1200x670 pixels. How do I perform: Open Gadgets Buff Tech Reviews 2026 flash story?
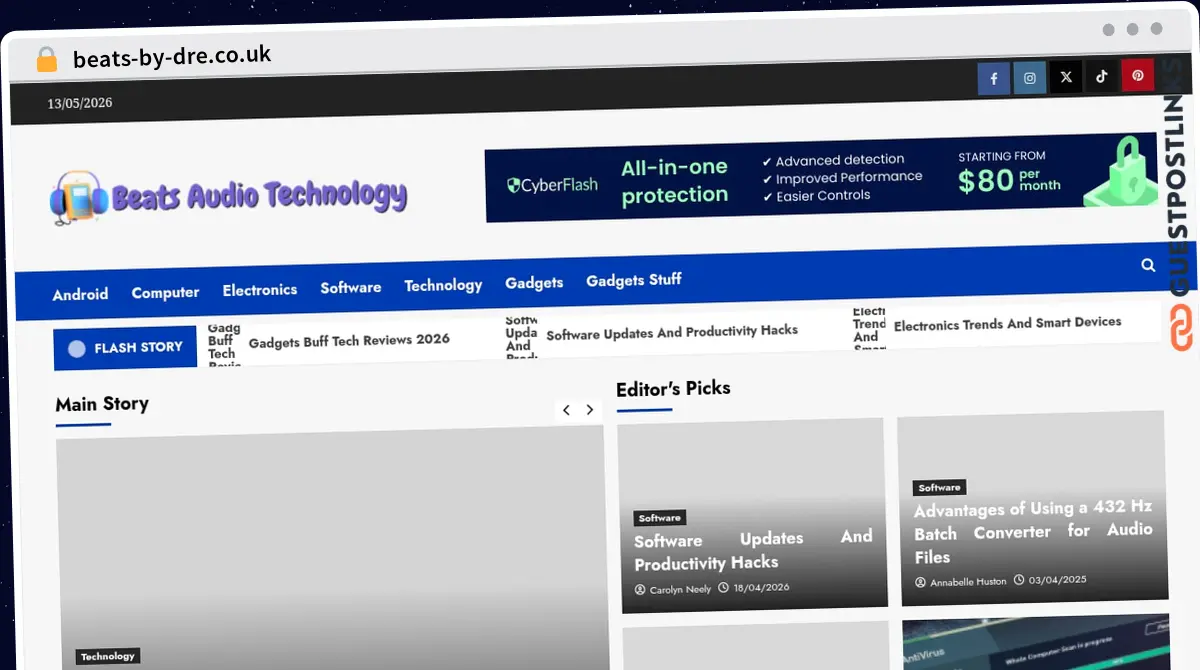(349, 340)
